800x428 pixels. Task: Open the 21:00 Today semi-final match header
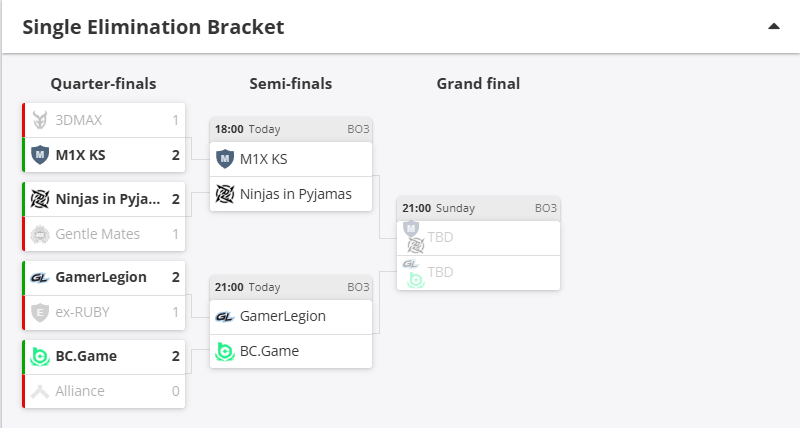pyautogui.click(x=290, y=287)
